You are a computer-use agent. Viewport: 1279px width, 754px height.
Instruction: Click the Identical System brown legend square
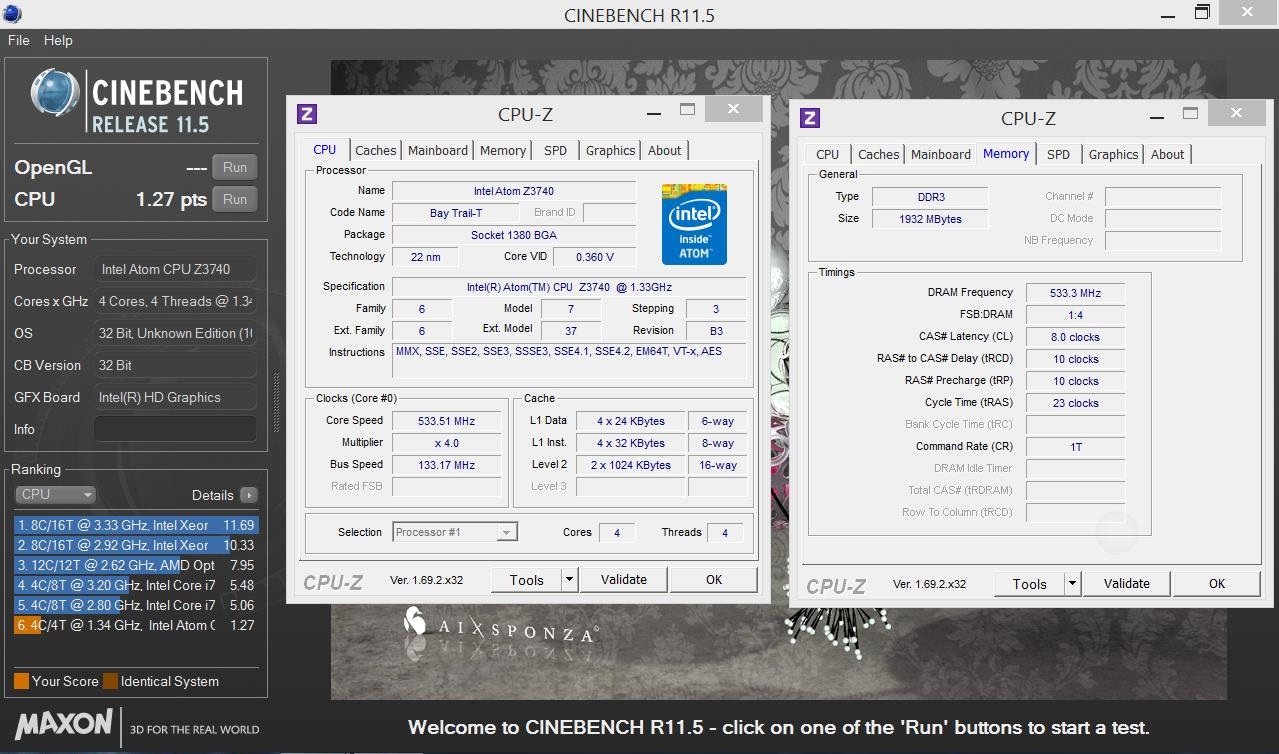[x=110, y=681]
